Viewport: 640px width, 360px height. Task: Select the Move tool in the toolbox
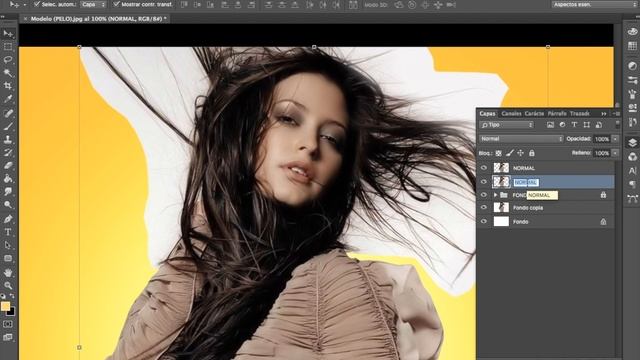pos(8,34)
